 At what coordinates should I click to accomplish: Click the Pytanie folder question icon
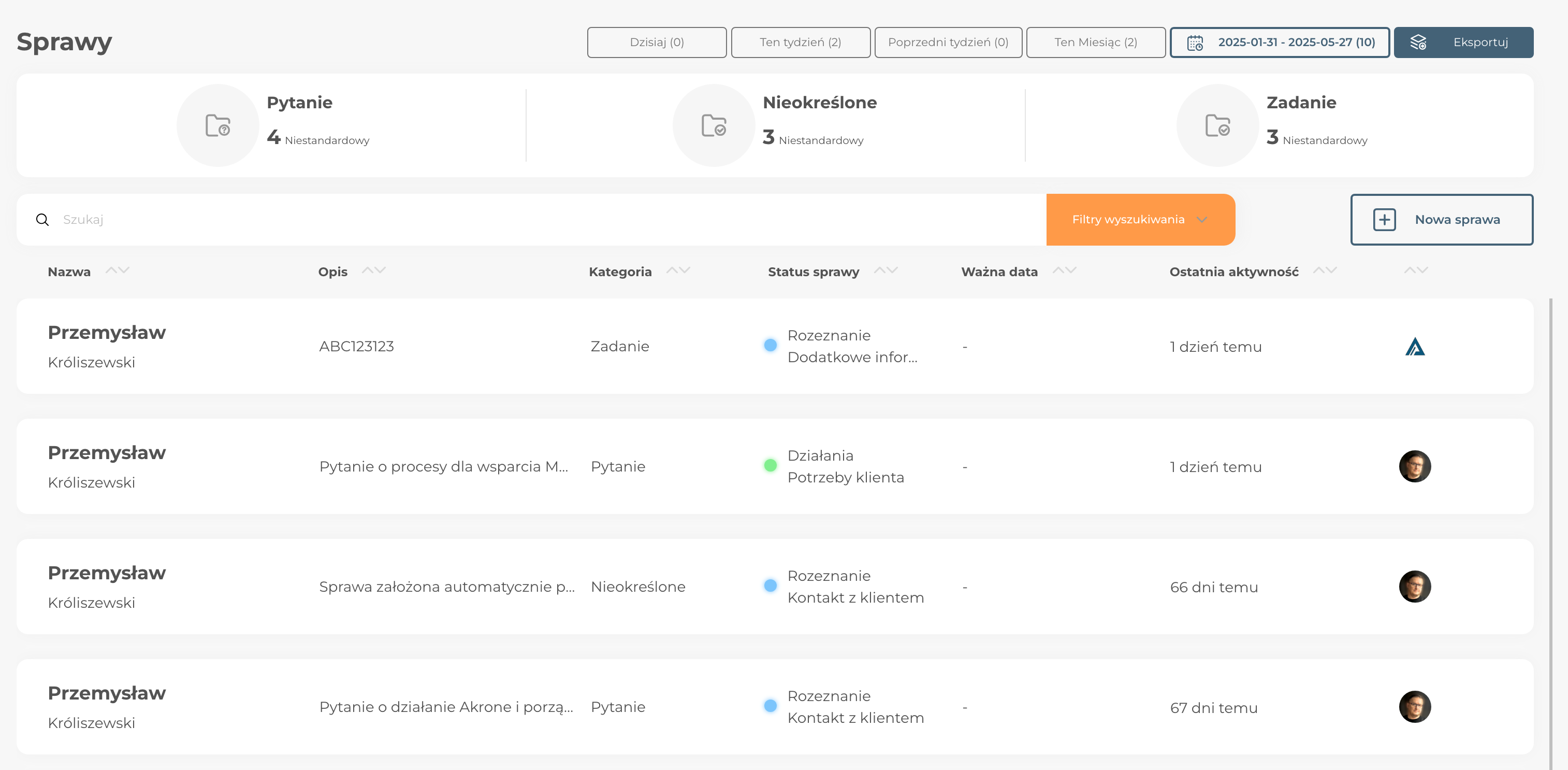218,125
